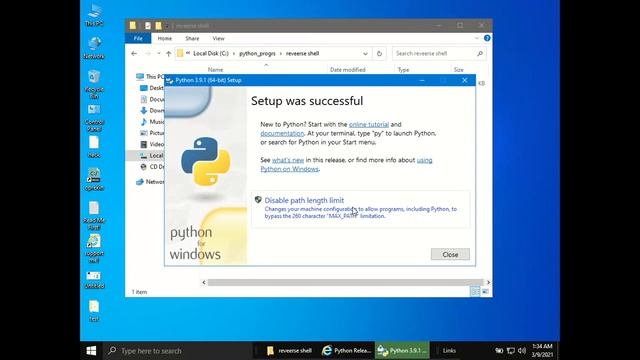Click search magnifier in File Explorer

point(480,53)
